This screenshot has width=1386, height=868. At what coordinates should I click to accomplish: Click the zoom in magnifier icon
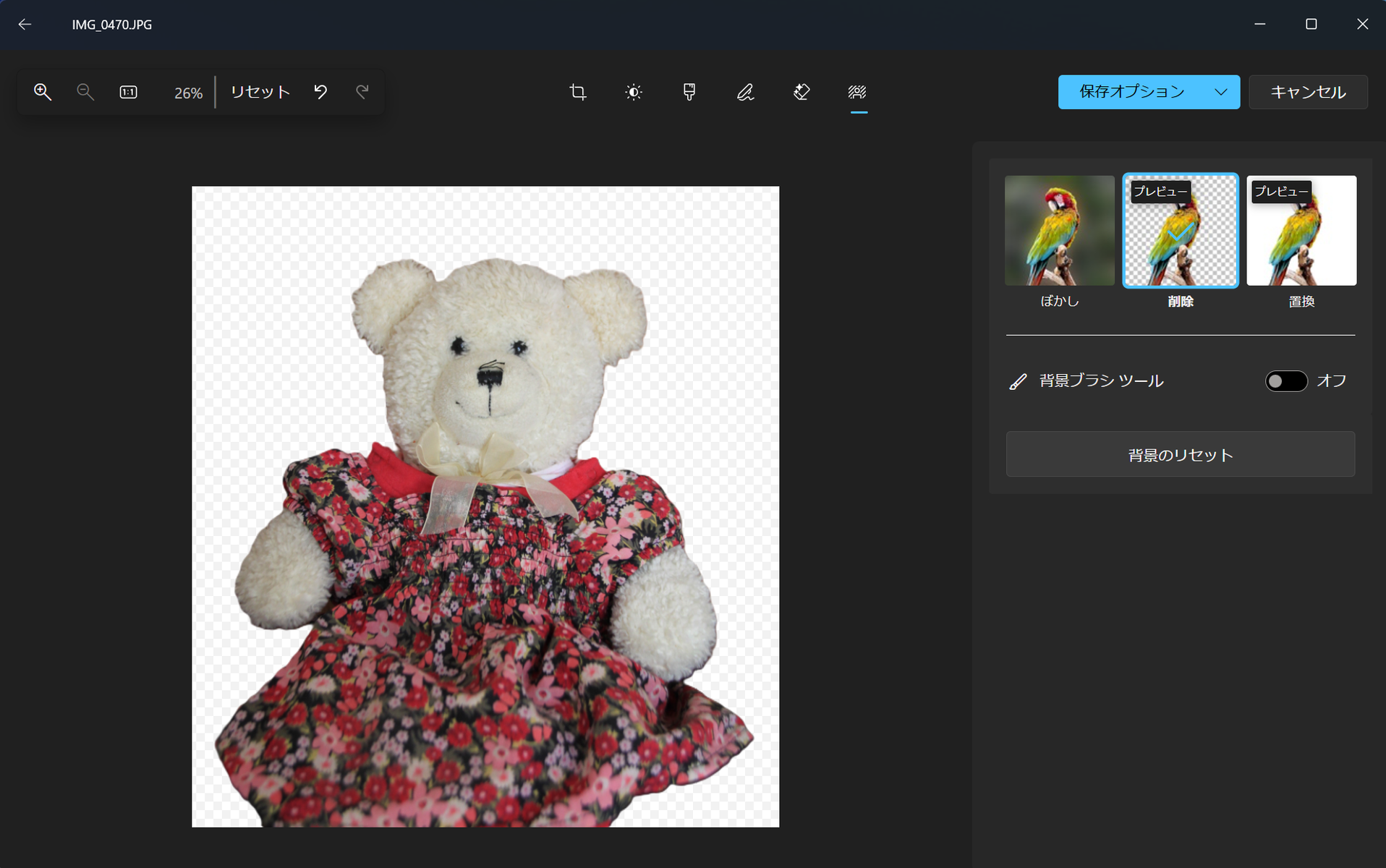click(x=43, y=92)
